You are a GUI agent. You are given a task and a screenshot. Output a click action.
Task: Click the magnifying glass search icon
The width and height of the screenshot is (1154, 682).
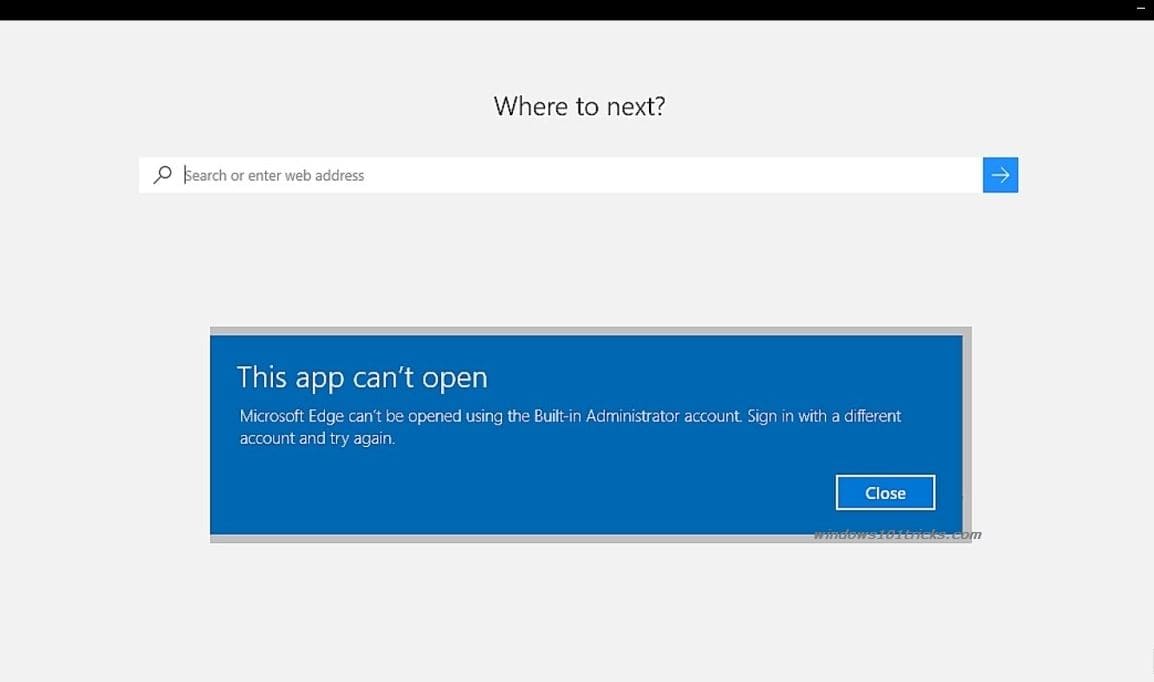tap(162, 174)
